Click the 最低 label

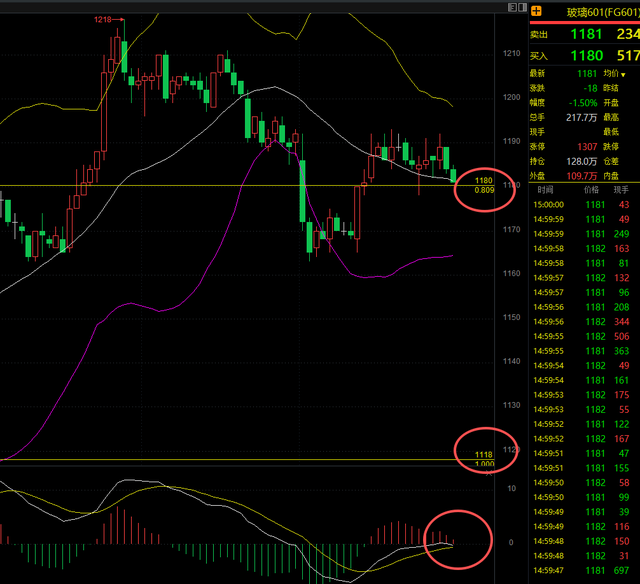pos(611,132)
